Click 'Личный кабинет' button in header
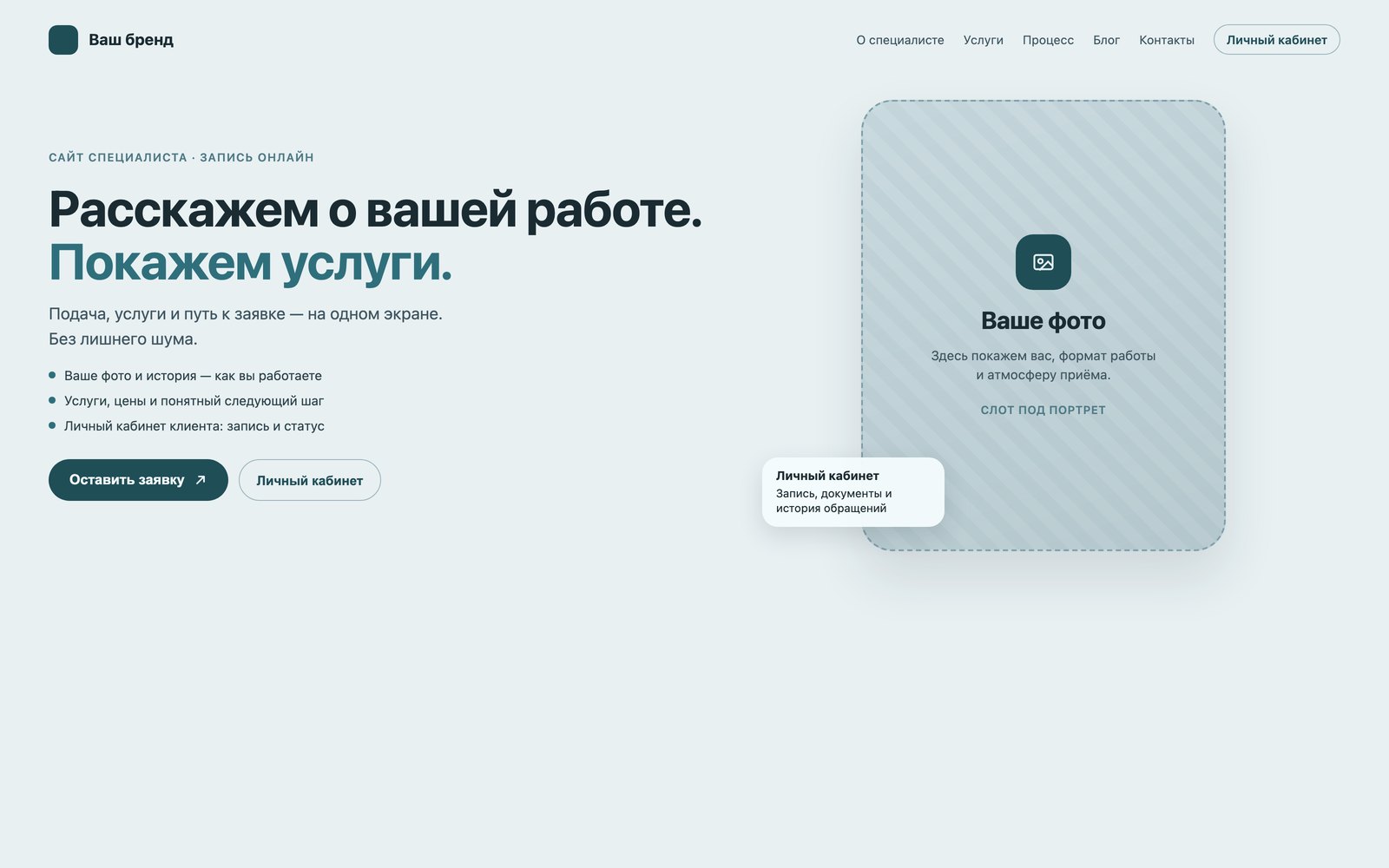This screenshot has height=868, width=1389. [x=1277, y=40]
